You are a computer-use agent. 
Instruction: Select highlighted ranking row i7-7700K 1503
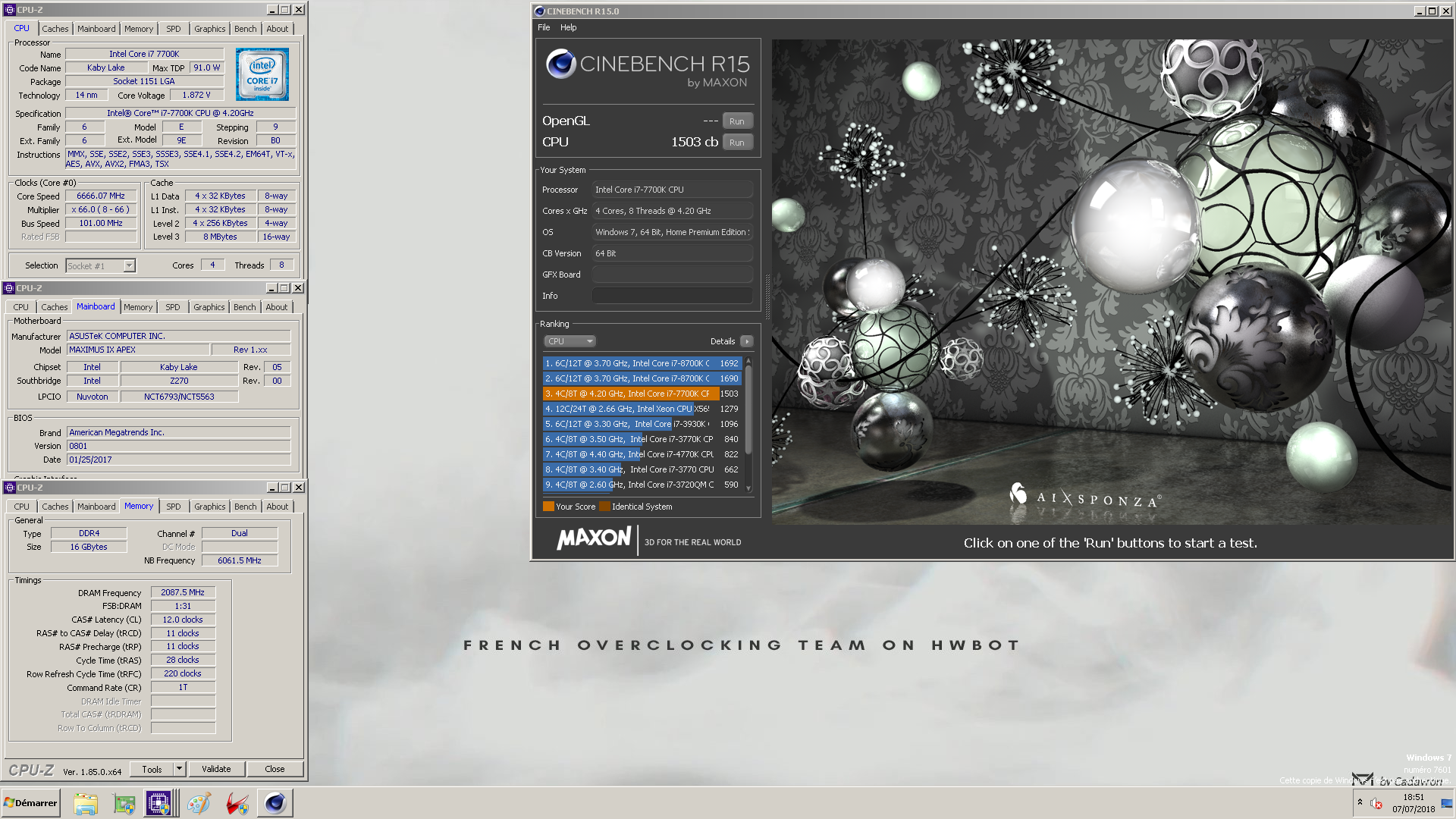coord(642,394)
